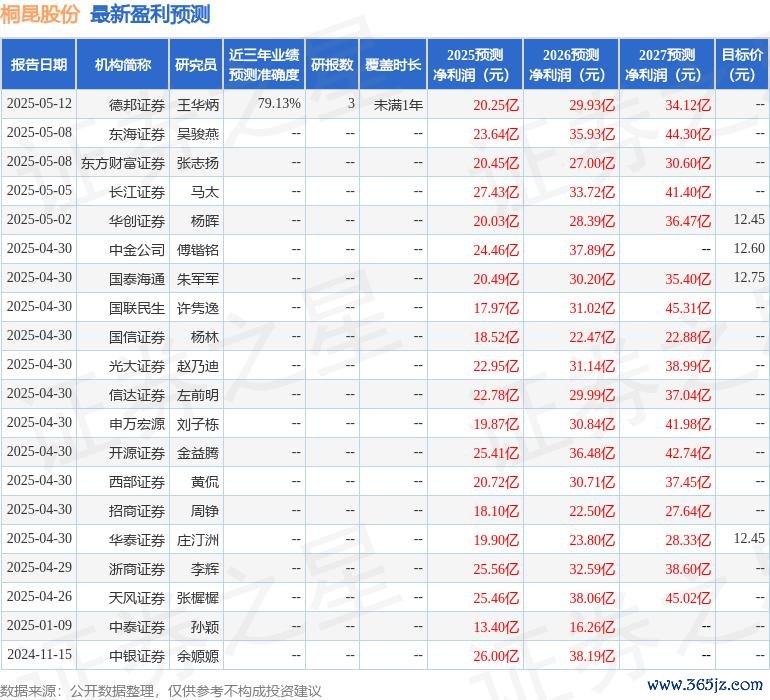770x700 pixels.
Task: Click analyst name 张樨樨
Action: [197, 597]
